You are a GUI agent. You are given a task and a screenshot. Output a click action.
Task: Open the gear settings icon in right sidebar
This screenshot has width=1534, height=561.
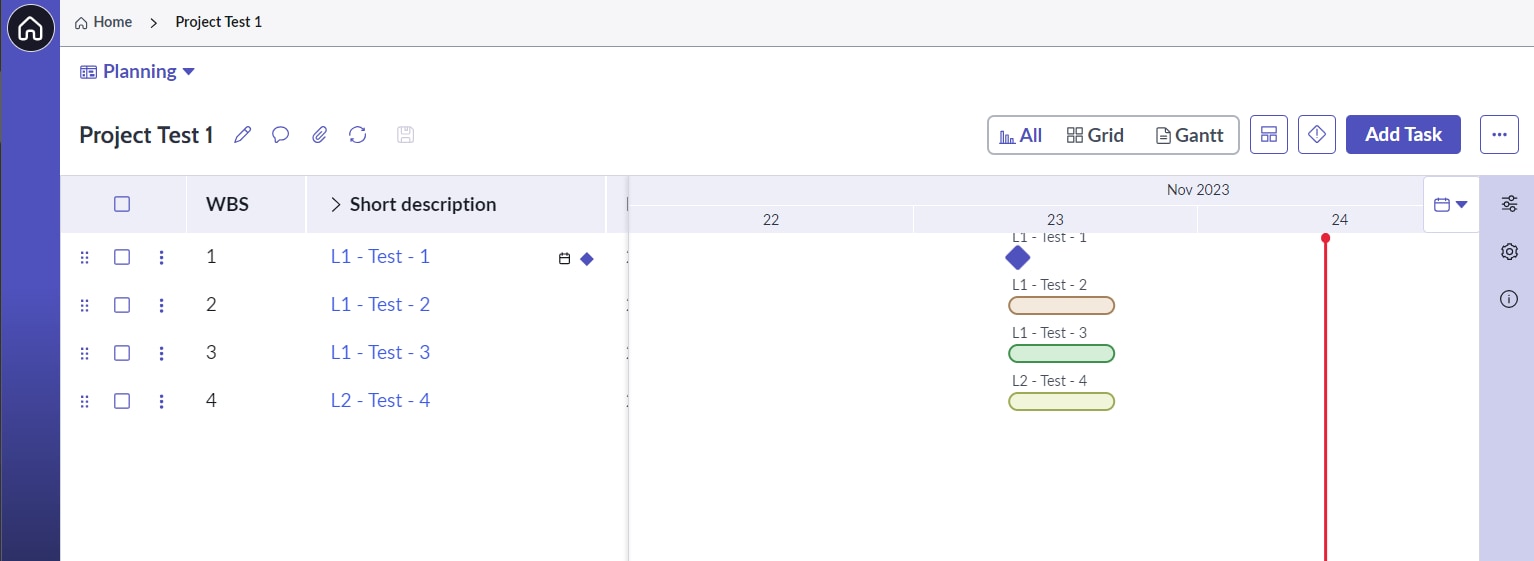pos(1510,252)
